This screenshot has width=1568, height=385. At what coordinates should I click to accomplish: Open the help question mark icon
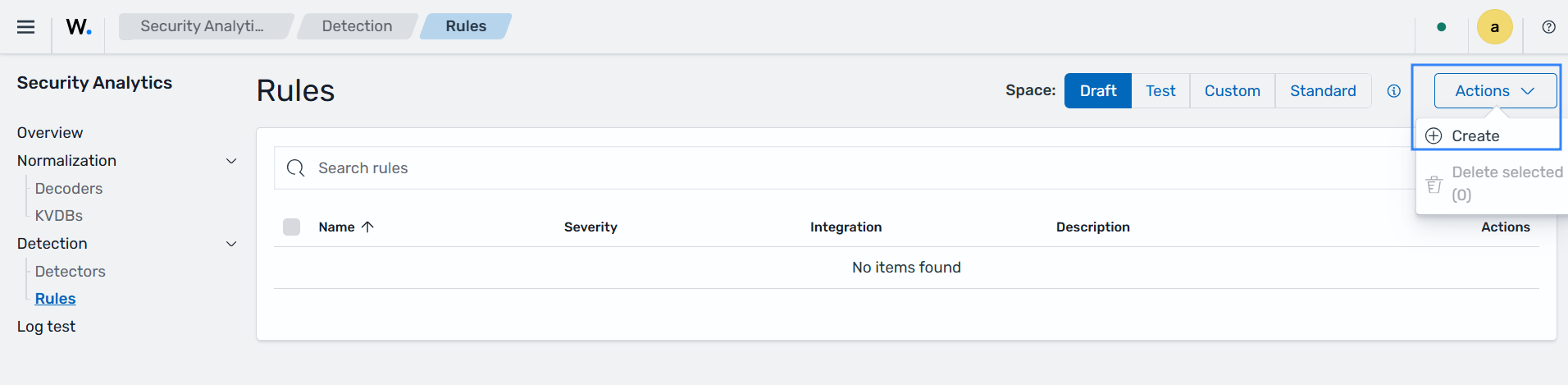coord(1549,27)
